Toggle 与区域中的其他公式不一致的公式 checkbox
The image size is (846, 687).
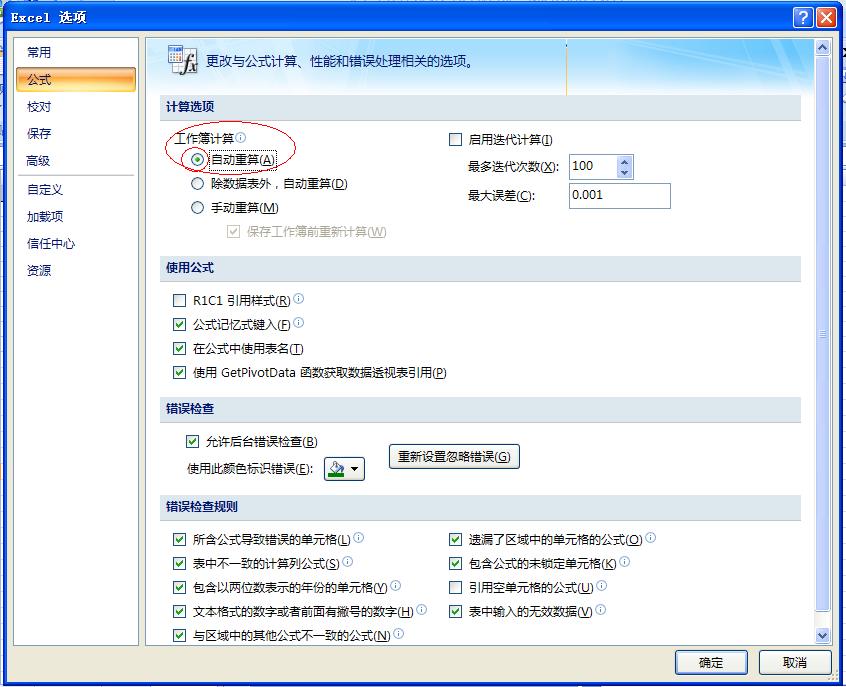pos(179,635)
